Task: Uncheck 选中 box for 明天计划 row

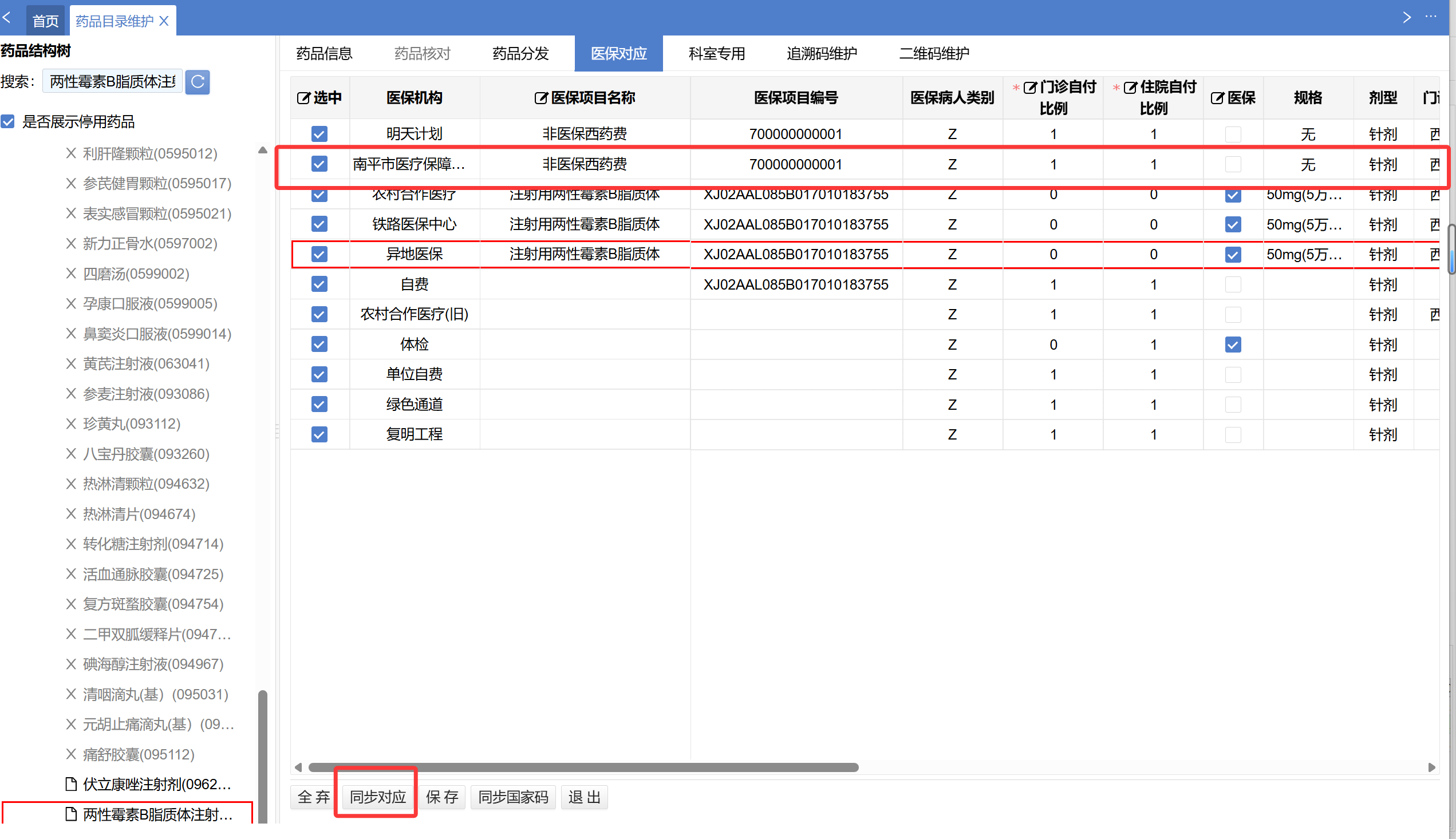Action: click(x=319, y=134)
